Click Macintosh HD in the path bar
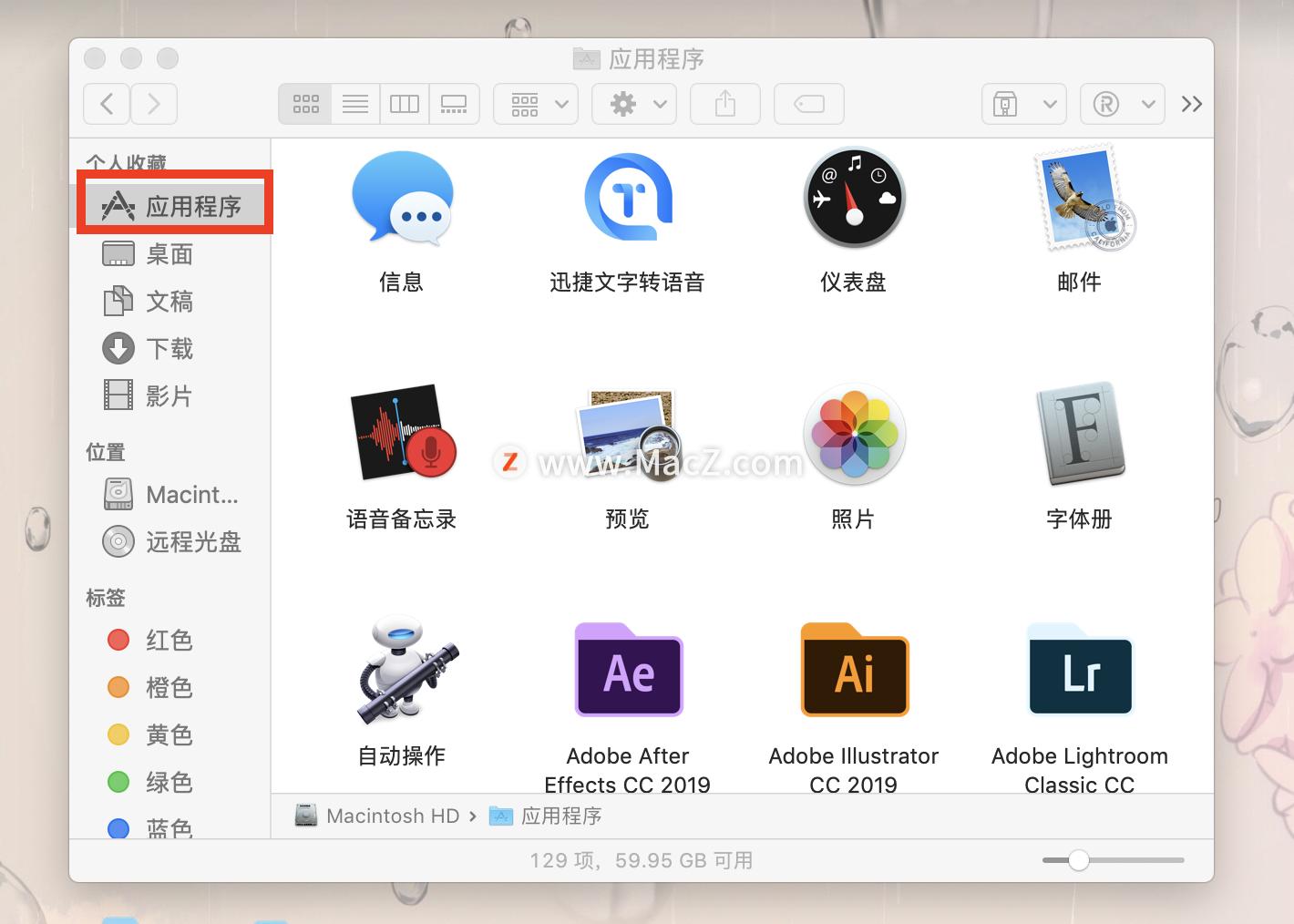 [x=392, y=816]
